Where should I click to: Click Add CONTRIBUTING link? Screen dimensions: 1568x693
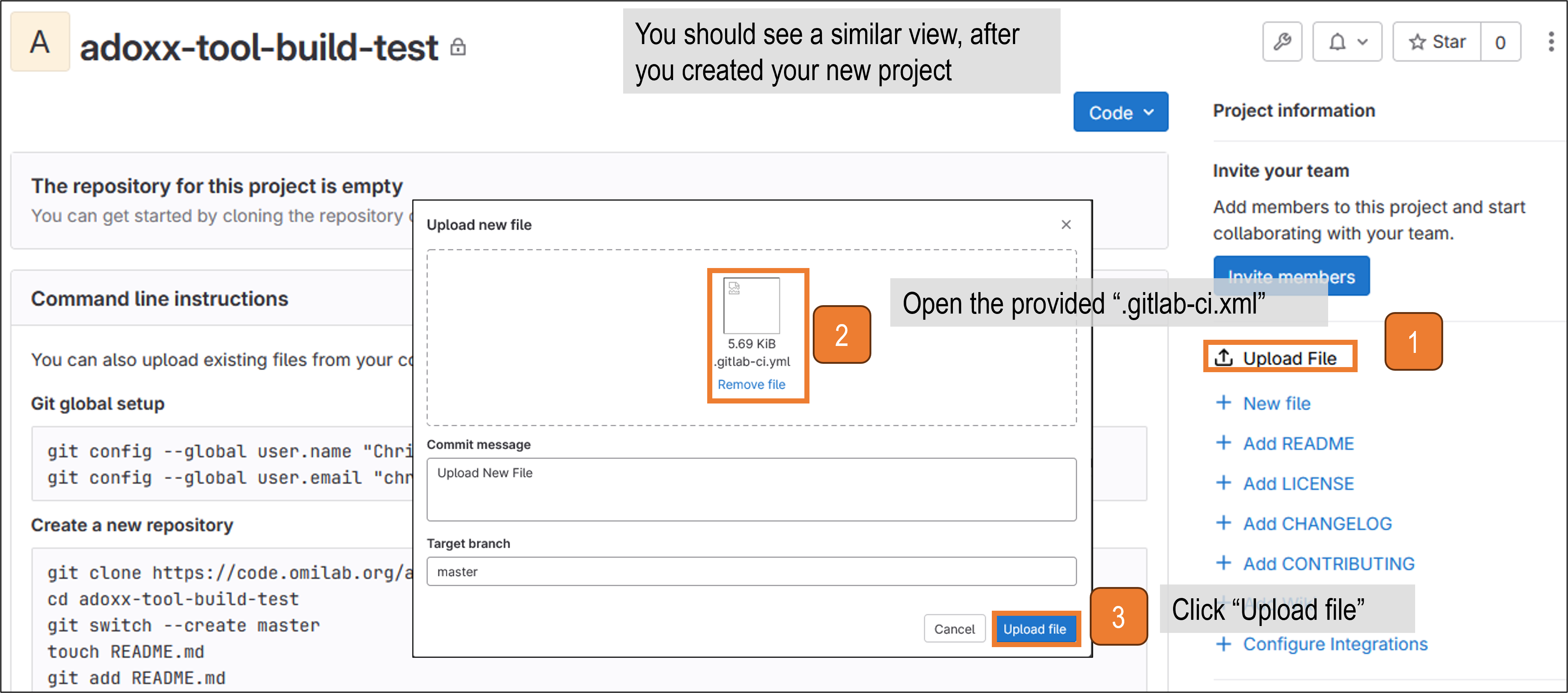1329,564
